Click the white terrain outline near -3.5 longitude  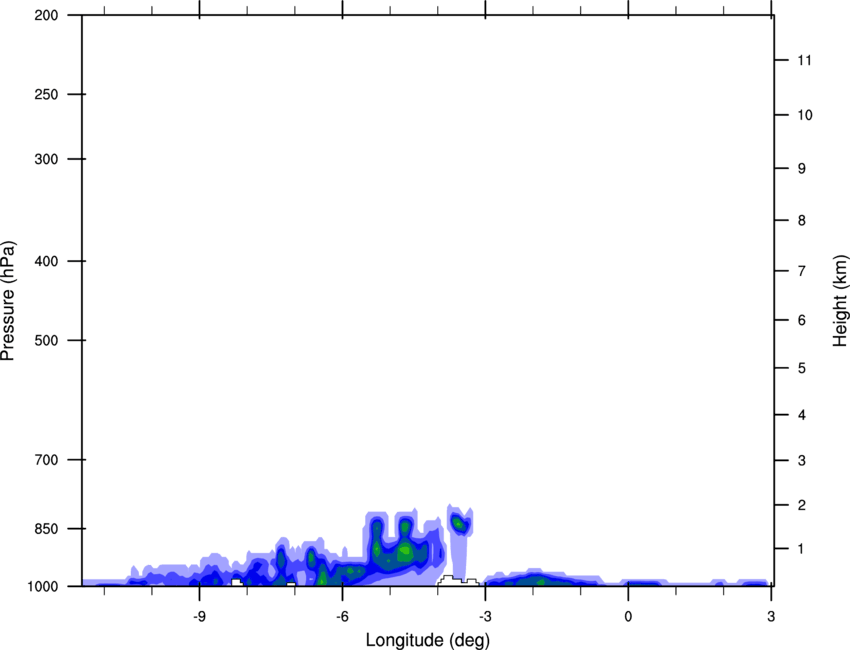tap(459, 581)
